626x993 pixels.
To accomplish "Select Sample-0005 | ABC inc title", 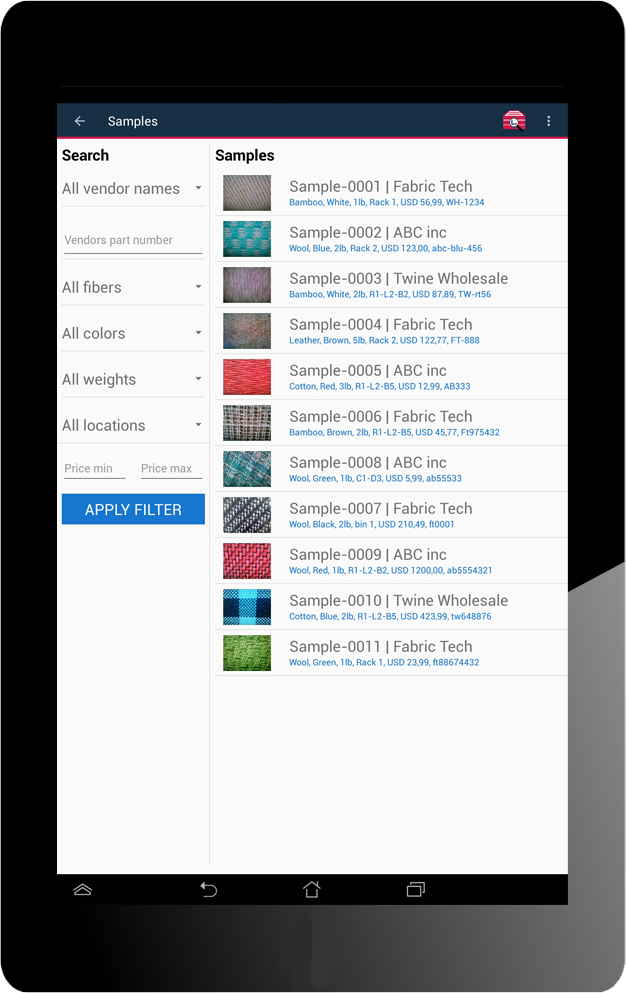I will [x=368, y=370].
